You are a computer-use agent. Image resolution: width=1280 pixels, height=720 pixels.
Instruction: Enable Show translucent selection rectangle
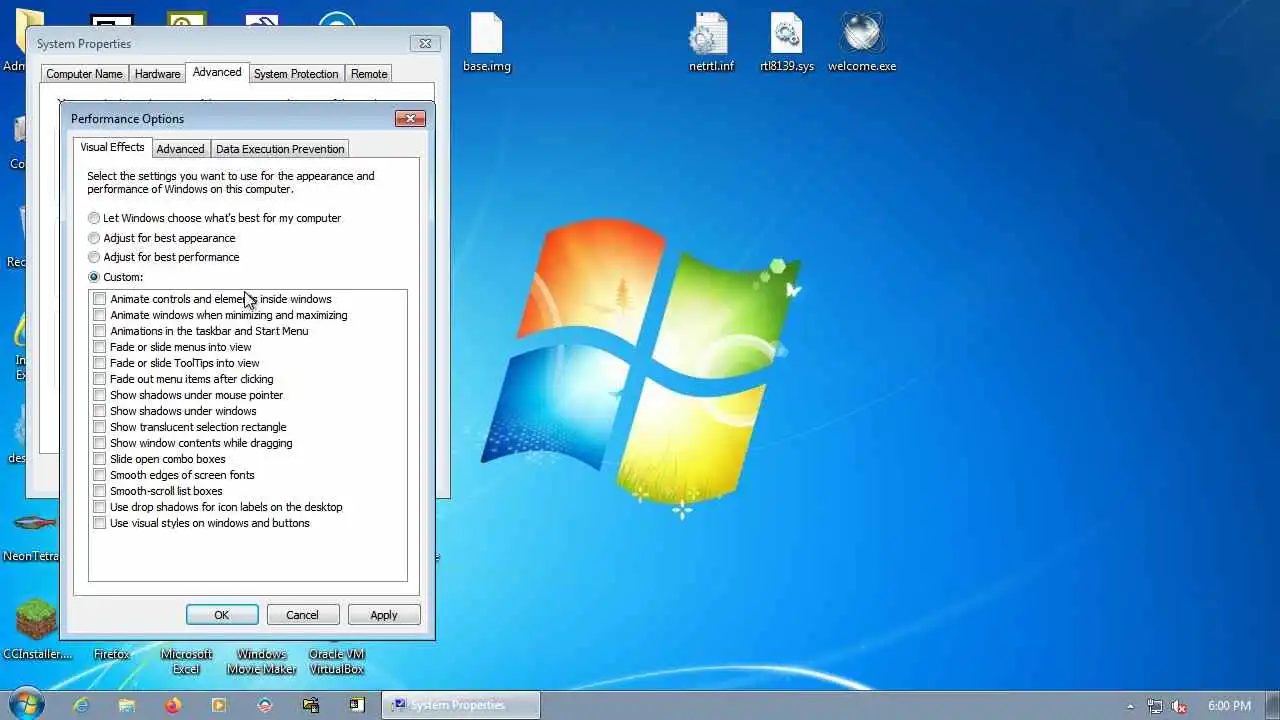click(99, 427)
